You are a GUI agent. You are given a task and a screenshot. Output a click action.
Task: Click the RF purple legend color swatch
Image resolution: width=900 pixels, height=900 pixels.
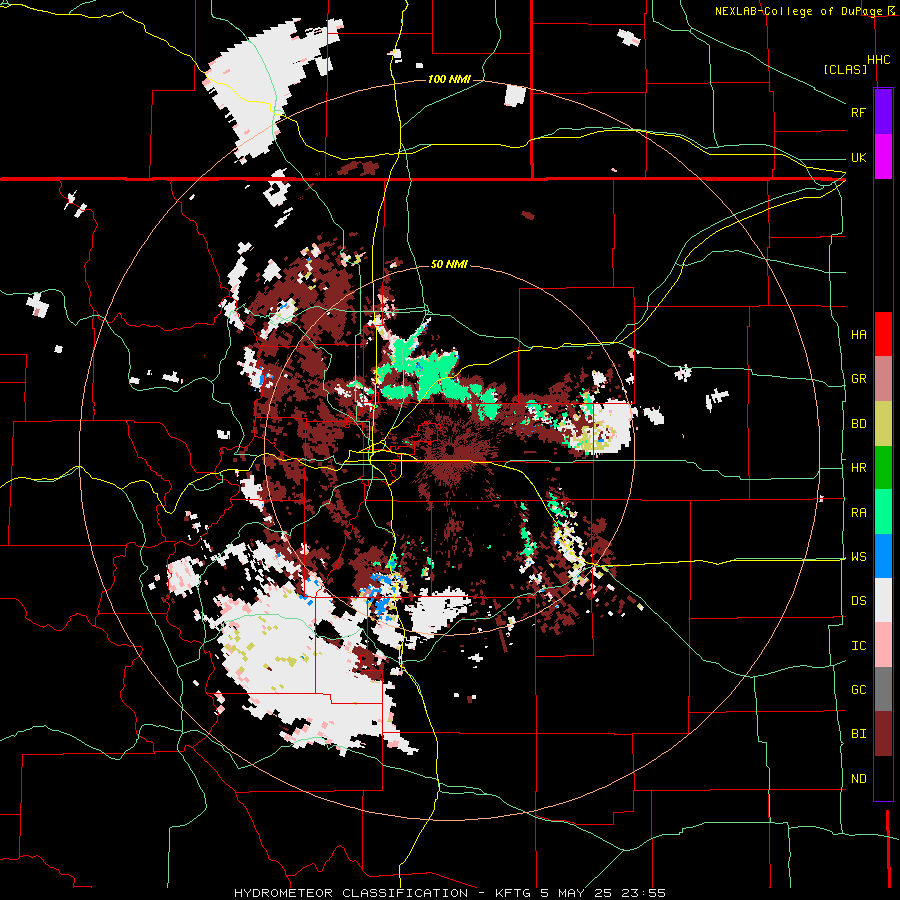tap(883, 112)
